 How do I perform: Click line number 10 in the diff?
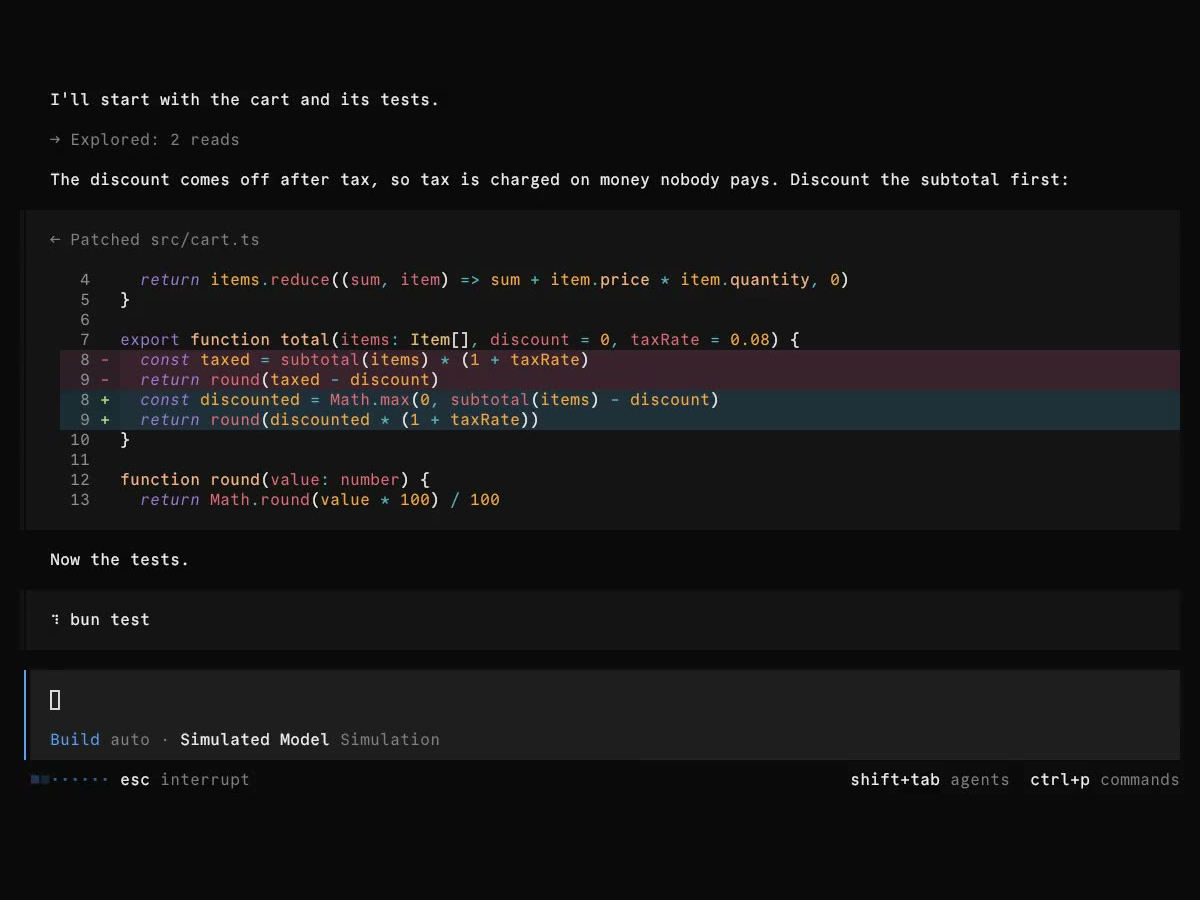pyautogui.click(x=80, y=440)
